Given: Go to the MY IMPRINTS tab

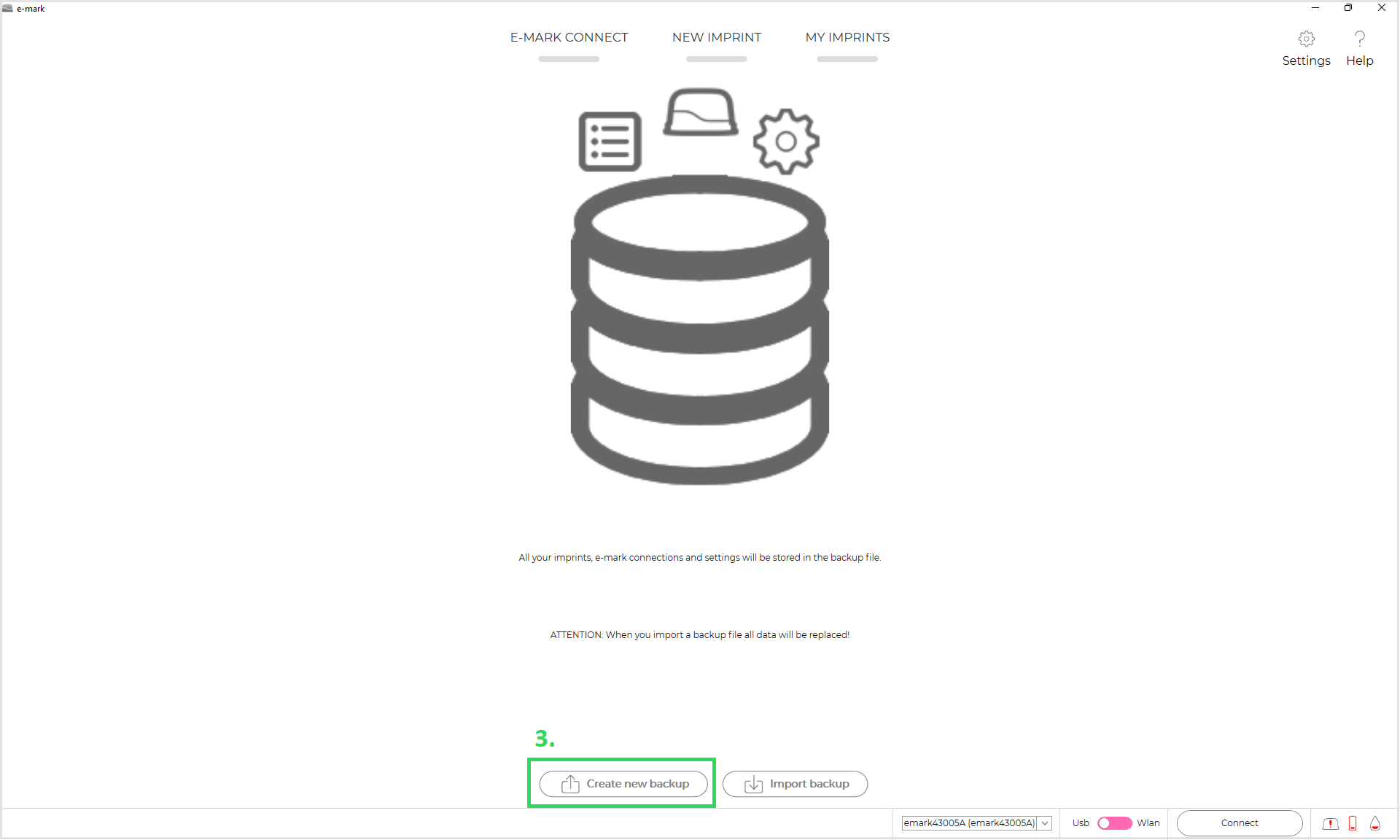Looking at the screenshot, I should 847,38.
